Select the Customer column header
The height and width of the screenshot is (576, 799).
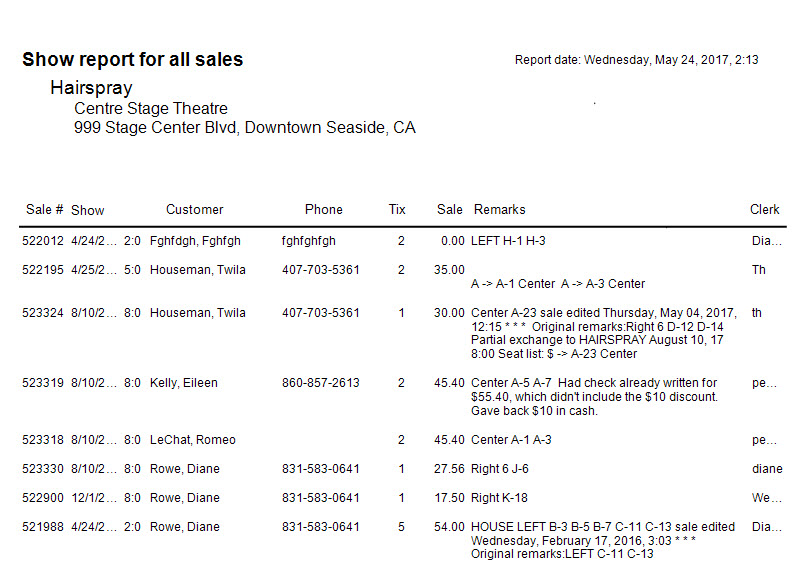coord(195,210)
